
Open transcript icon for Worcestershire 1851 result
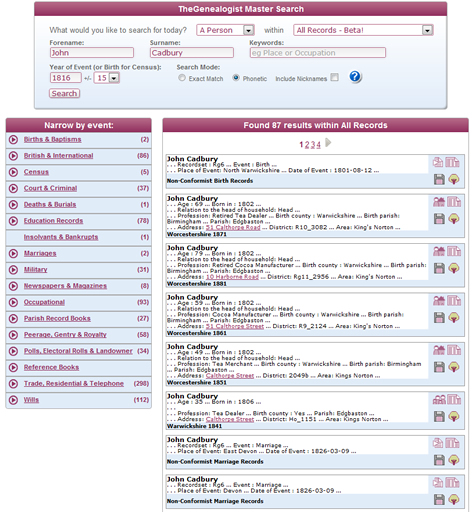[x=454, y=350]
